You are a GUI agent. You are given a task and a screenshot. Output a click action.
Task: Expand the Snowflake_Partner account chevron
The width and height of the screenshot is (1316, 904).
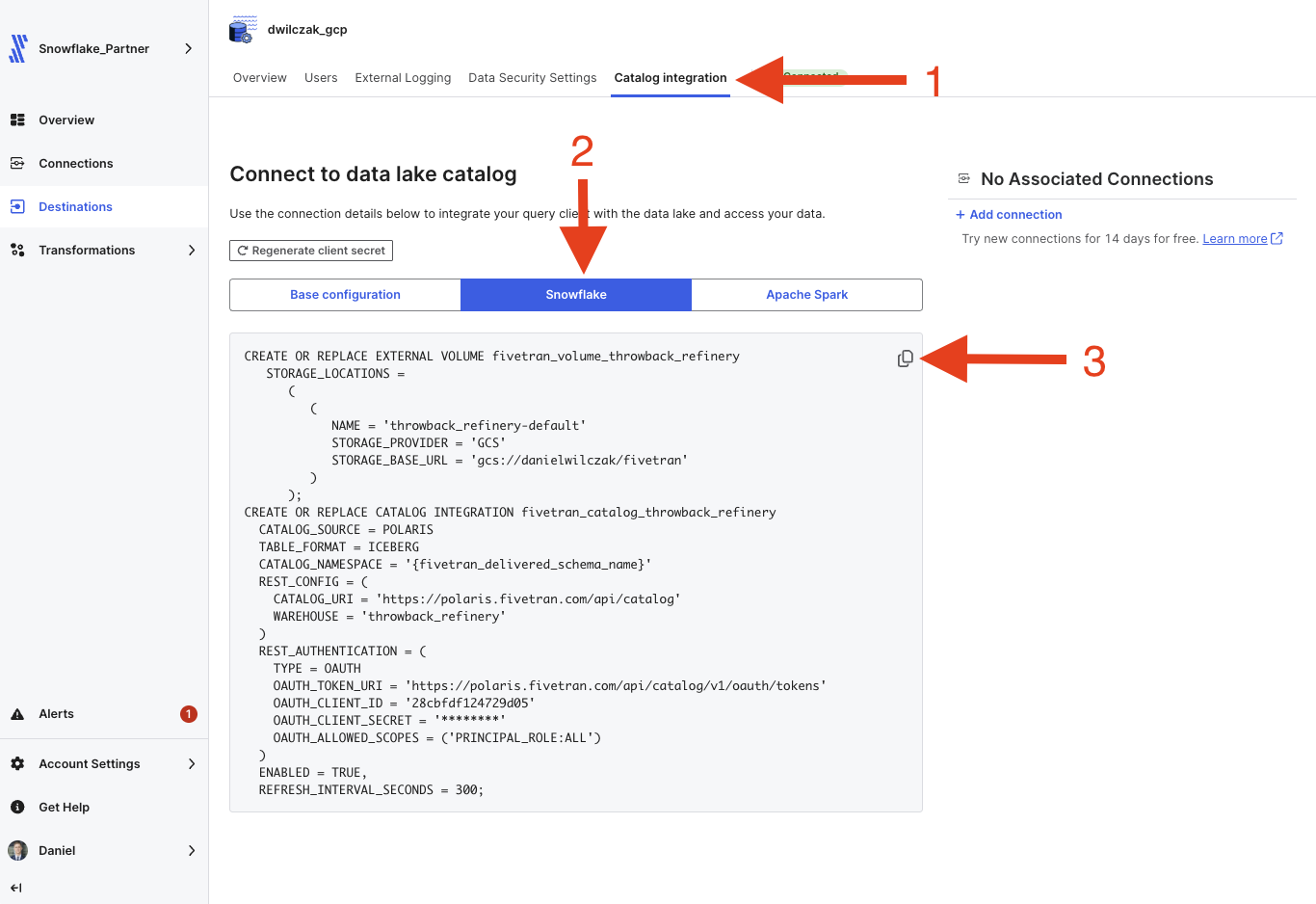pos(188,48)
